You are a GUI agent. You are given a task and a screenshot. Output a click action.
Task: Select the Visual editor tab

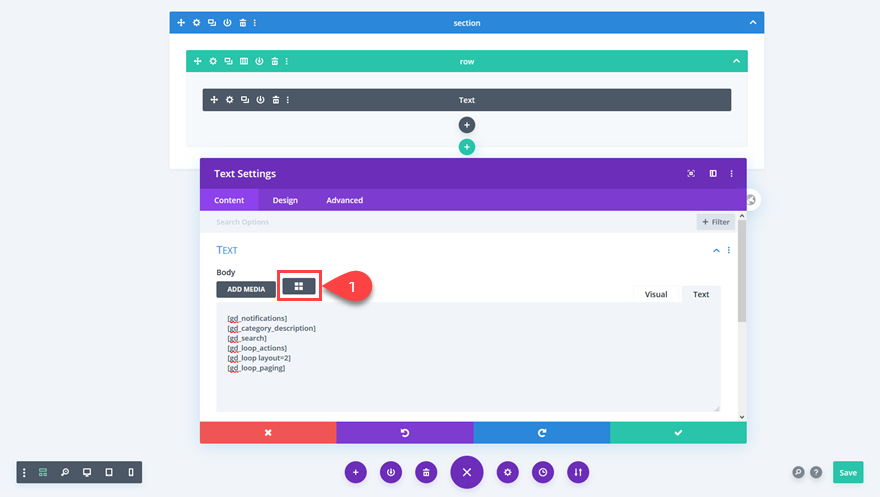point(656,294)
